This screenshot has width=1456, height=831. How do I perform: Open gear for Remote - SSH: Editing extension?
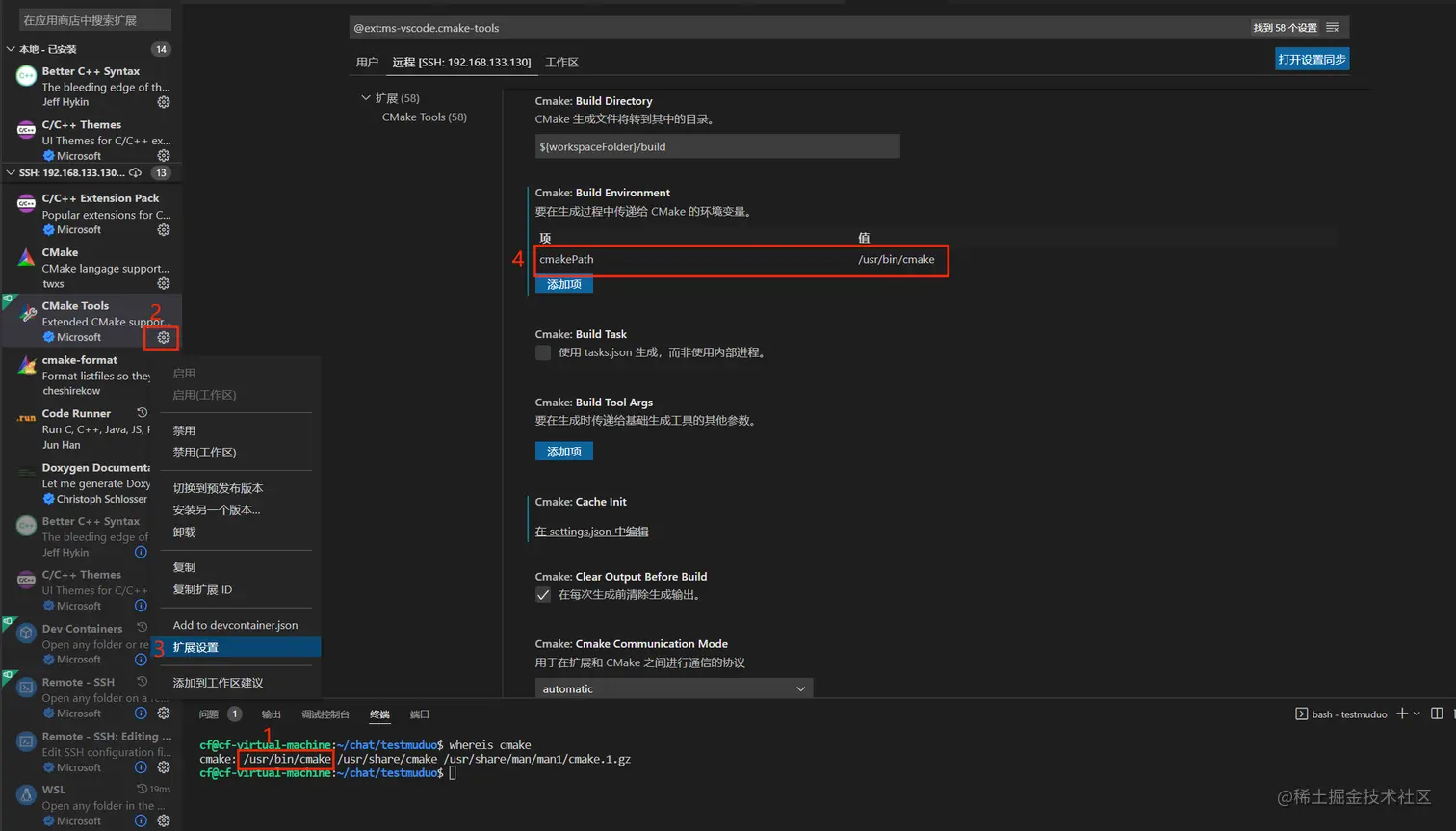[164, 767]
